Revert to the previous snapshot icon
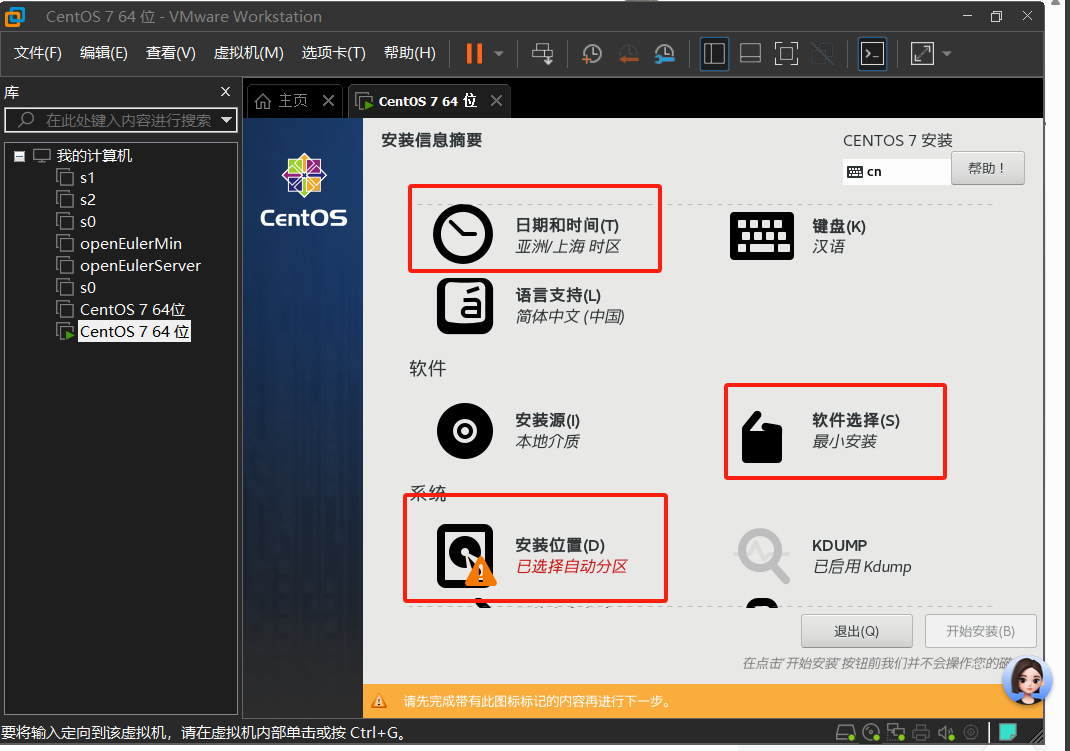The height and width of the screenshot is (751, 1070). 628,54
